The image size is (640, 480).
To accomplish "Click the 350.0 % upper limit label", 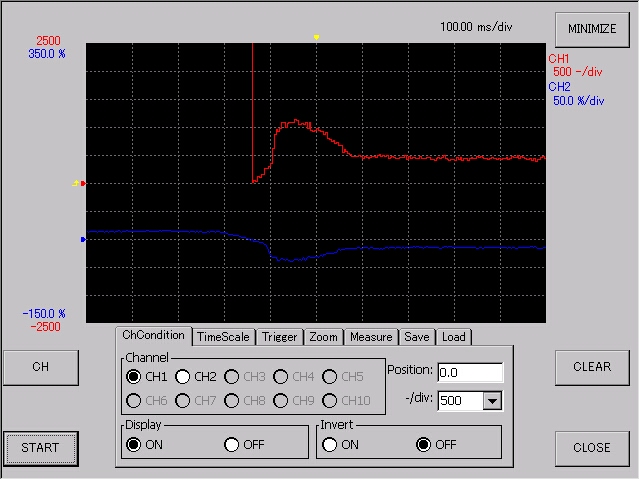I will click(x=47, y=54).
